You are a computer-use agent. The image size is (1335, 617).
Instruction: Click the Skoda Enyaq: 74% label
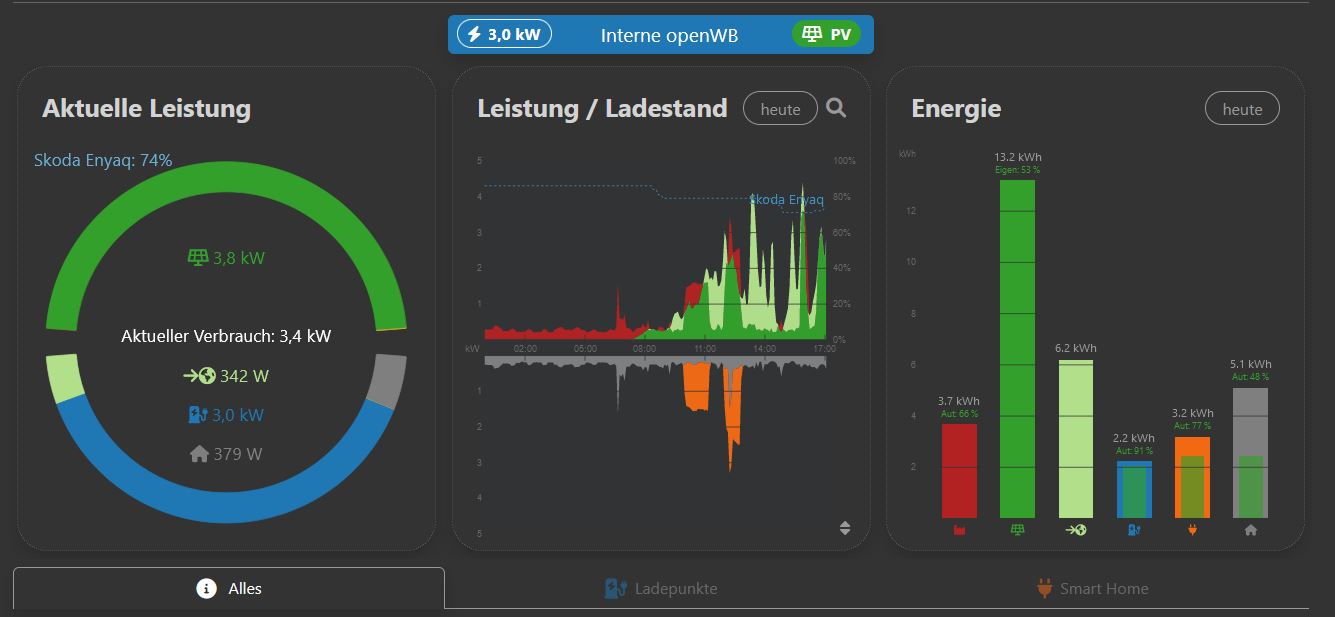click(103, 160)
